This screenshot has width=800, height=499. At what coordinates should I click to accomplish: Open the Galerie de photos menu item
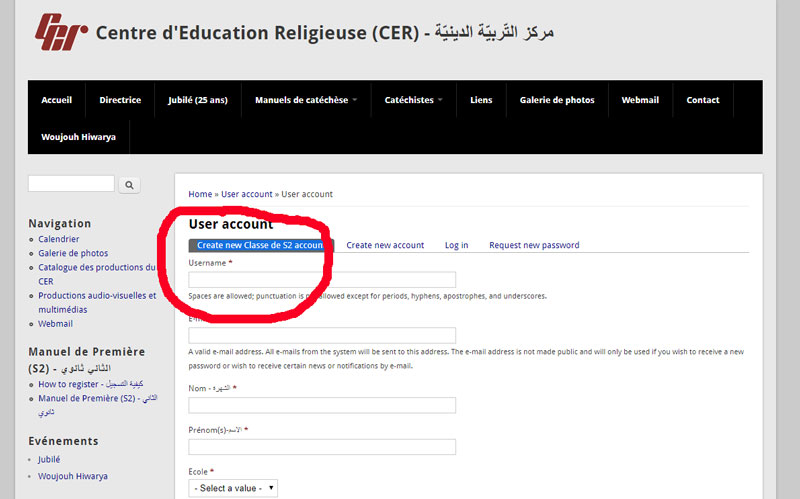click(557, 100)
